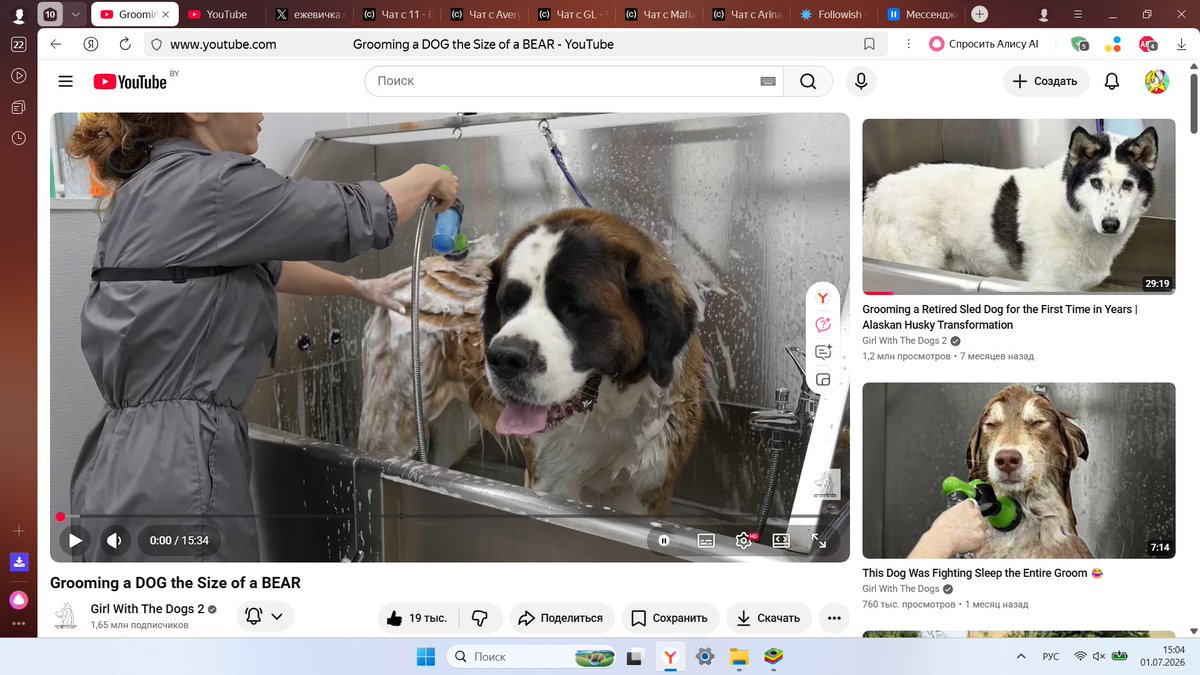Reload the page
1200x675 pixels.
125,44
